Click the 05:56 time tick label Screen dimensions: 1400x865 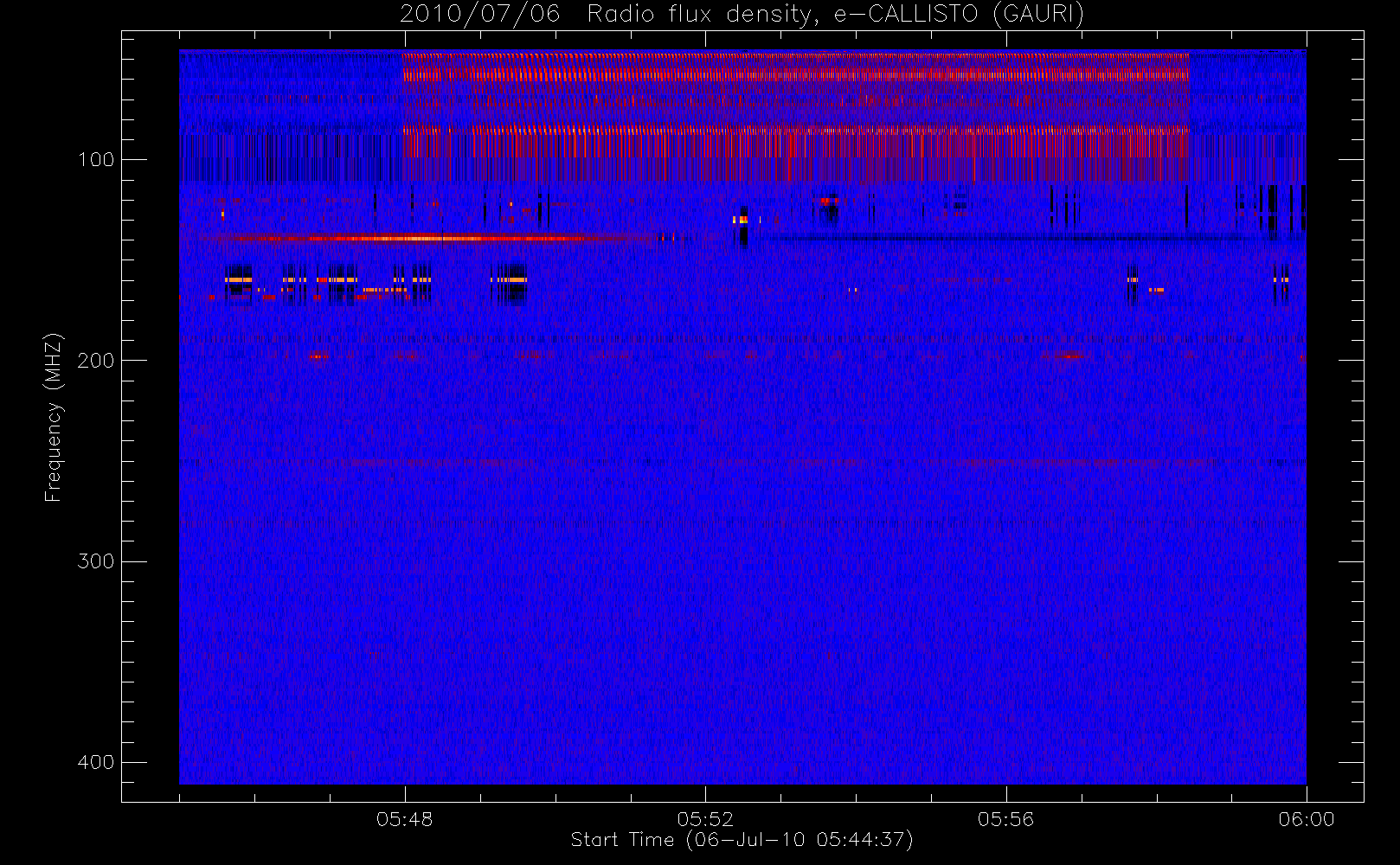pos(1005,819)
